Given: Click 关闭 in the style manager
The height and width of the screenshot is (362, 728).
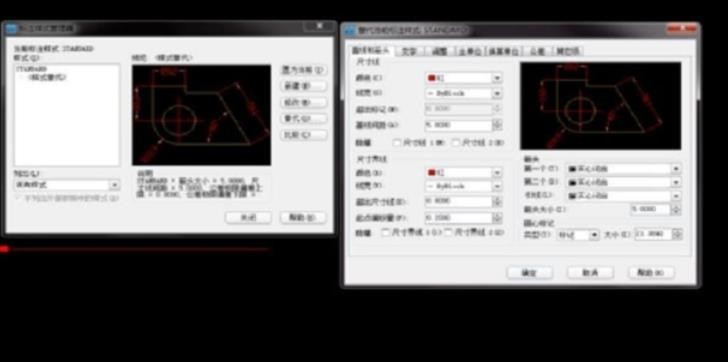Looking at the screenshot, I should (x=248, y=218).
